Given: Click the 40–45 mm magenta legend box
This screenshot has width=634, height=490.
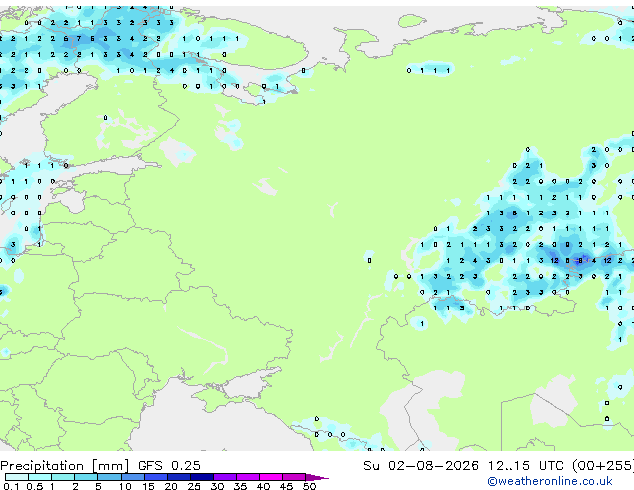Looking at the screenshot, I should (x=271, y=477).
